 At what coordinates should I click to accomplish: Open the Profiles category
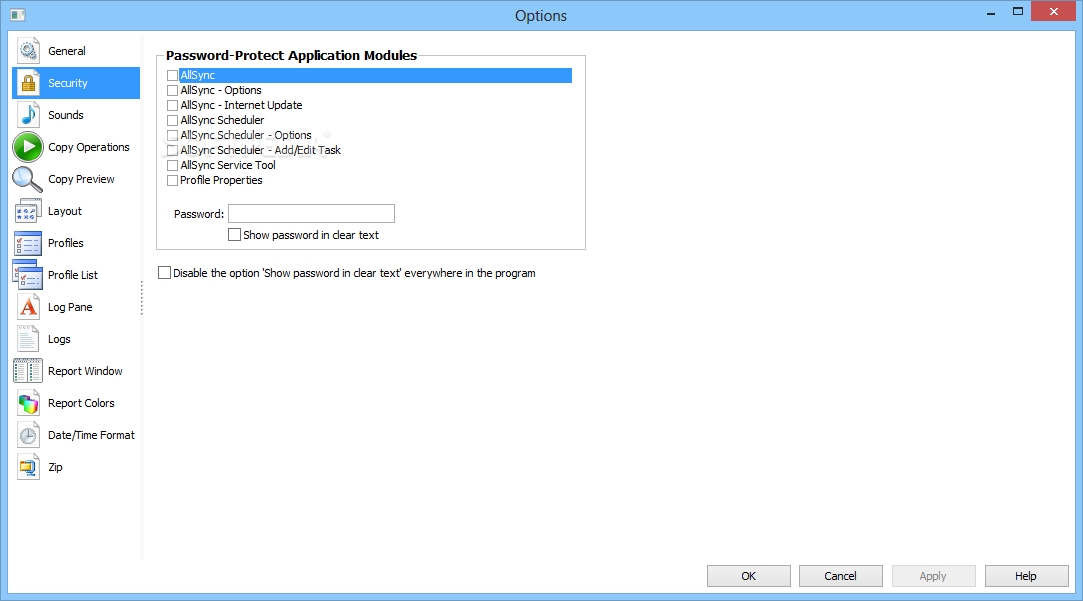pos(66,243)
